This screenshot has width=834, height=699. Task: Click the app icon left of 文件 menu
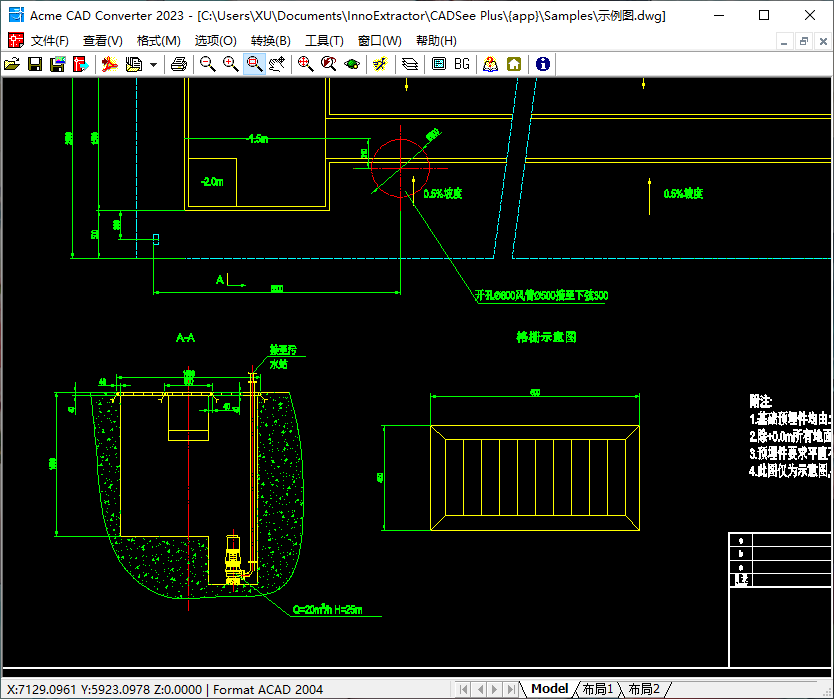tap(16, 40)
